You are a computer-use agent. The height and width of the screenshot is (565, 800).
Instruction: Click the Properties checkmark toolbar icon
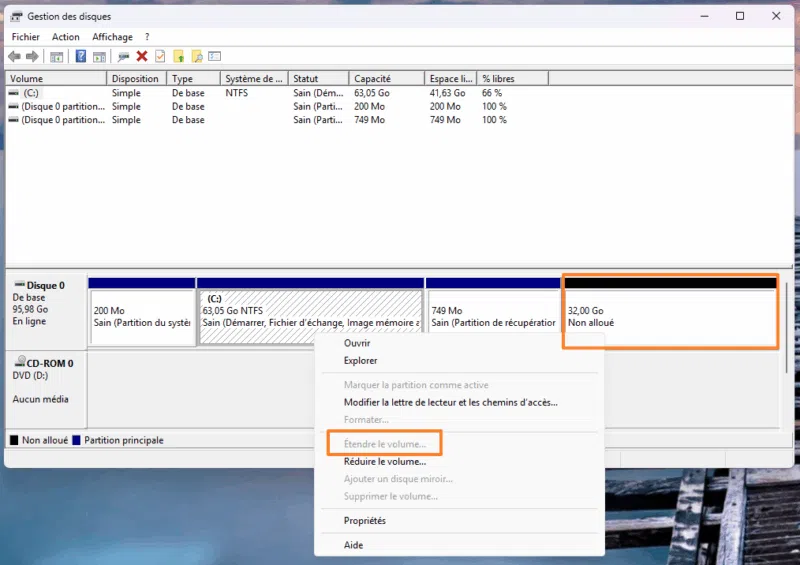tap(159, 57)
